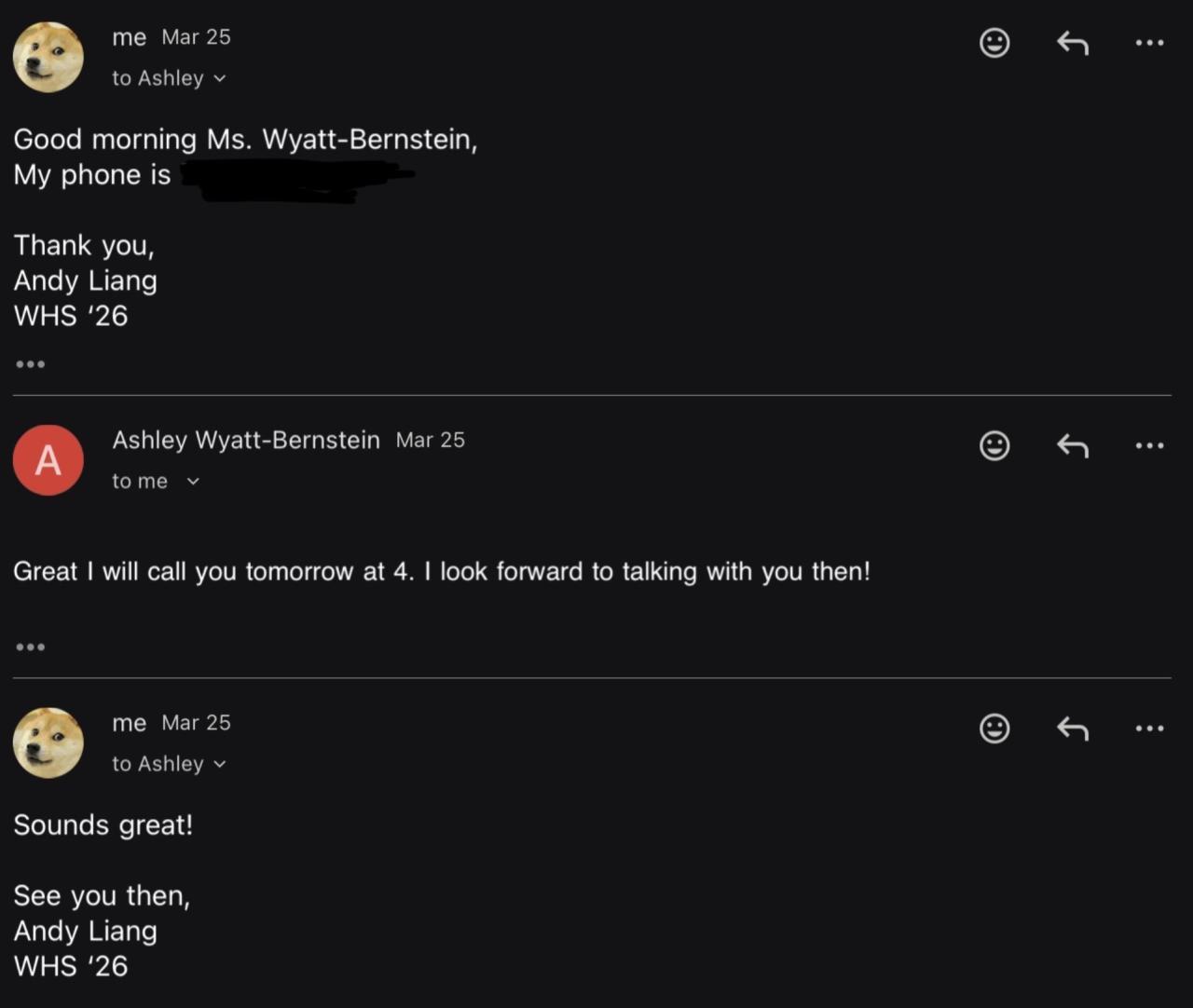React with emoji to Ashley's message

coord(994,445)
